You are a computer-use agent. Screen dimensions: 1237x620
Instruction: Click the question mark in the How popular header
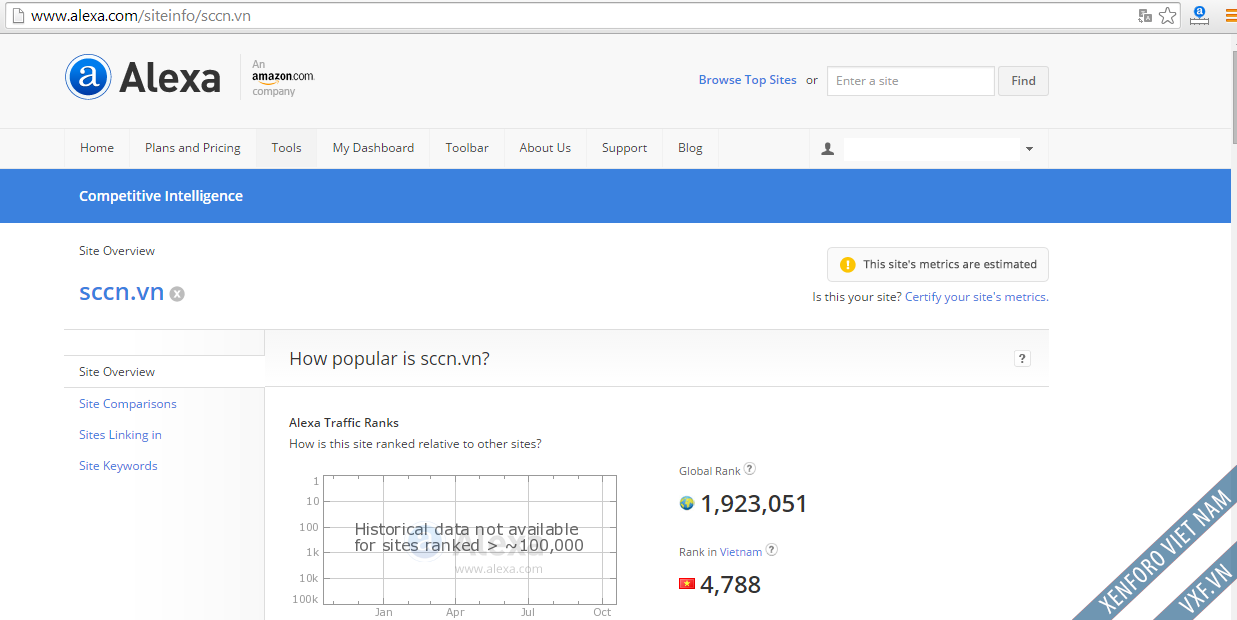[1022, 359]
